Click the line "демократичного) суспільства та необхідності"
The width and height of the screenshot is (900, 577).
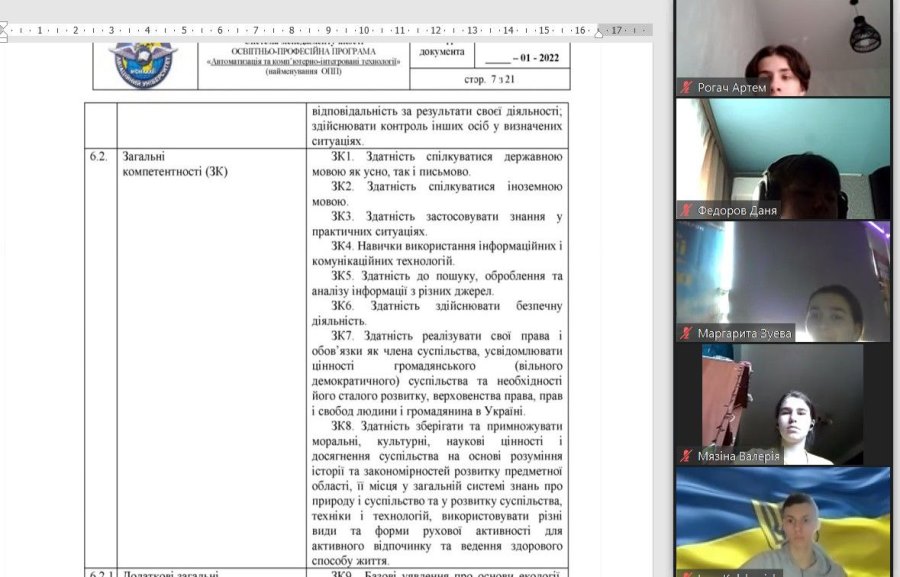coord(437,381)
